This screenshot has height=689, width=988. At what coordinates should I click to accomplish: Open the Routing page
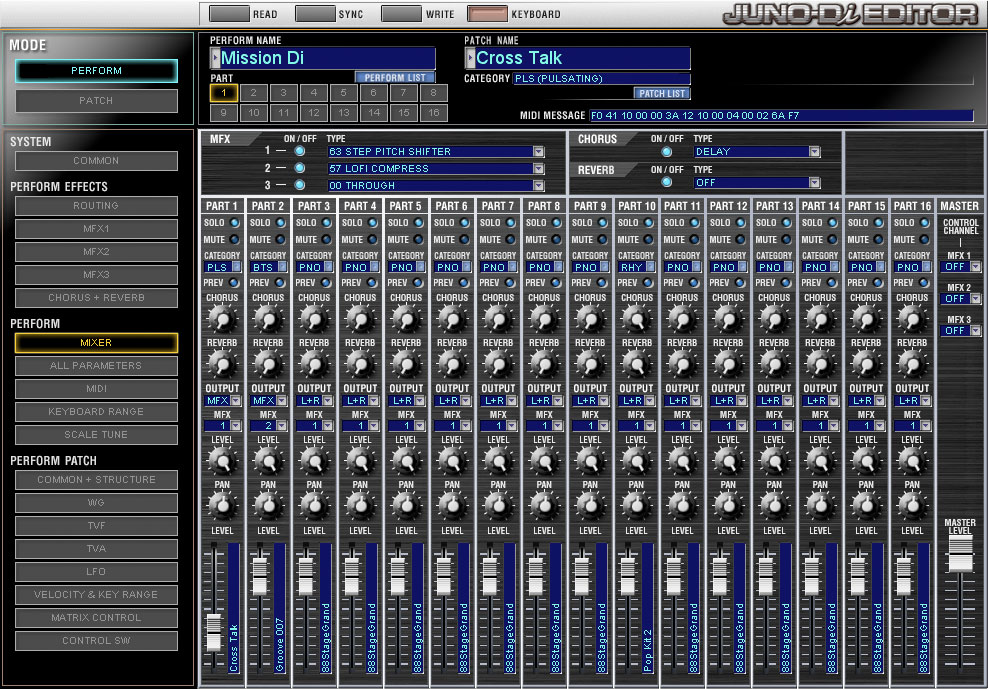[x=96, y=206]
